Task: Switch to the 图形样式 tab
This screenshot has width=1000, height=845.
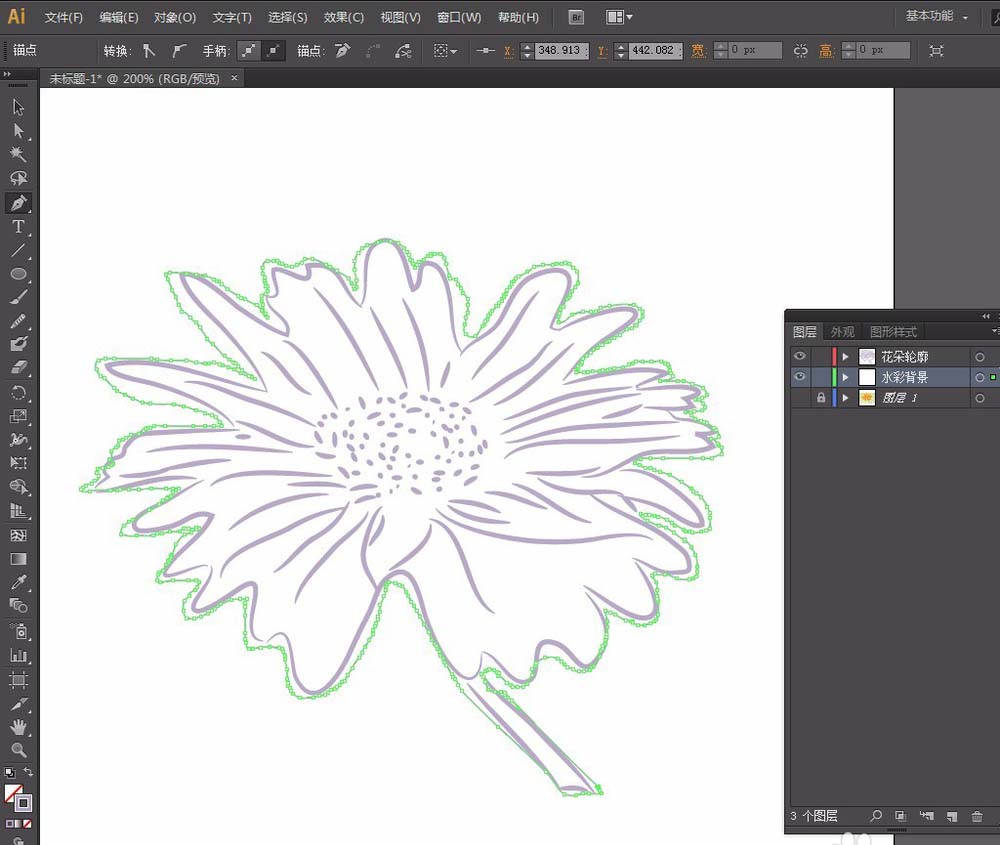Action: point(893,332)
